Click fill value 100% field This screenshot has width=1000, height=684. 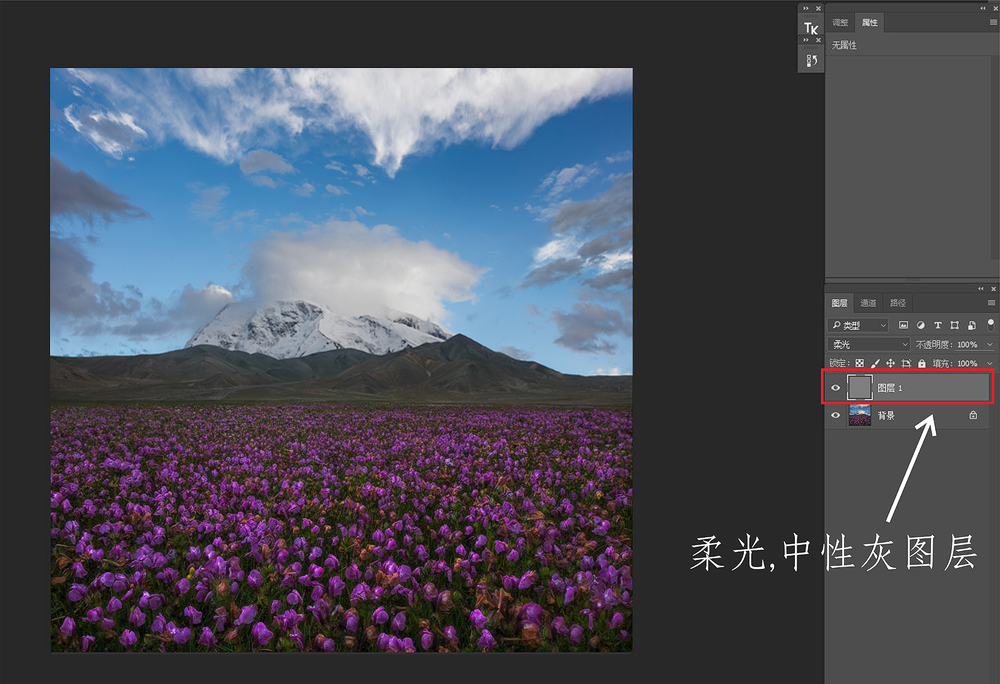(967, 363)
